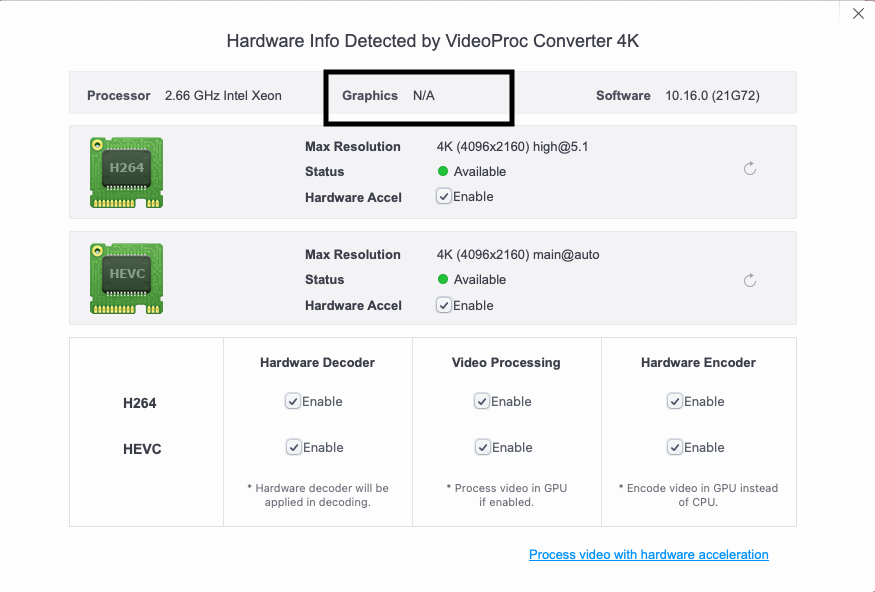Screen dimensions: 875x592
Task: Click the HEVC chip icon
Action: pos(127,278)
